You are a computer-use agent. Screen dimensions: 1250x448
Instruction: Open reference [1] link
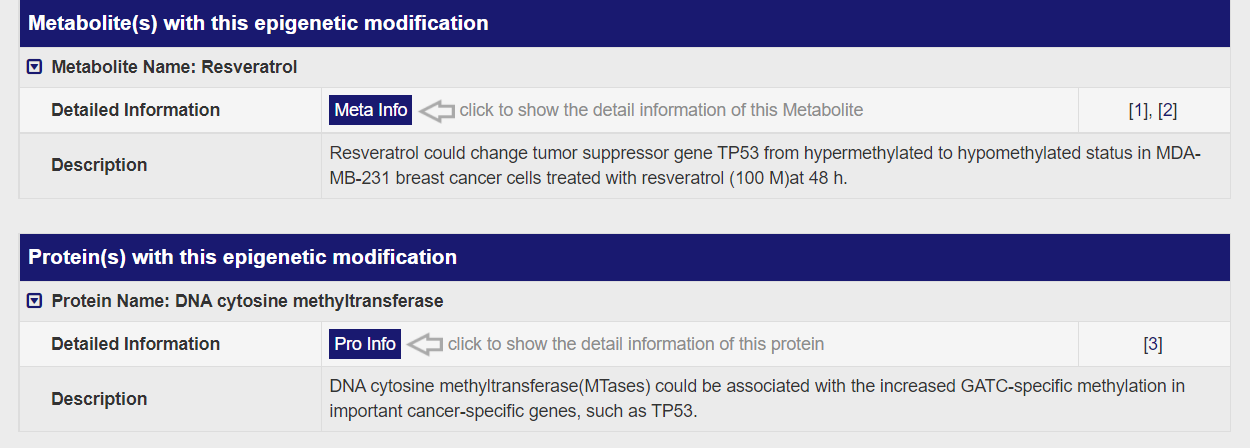tap(1138, 110)
